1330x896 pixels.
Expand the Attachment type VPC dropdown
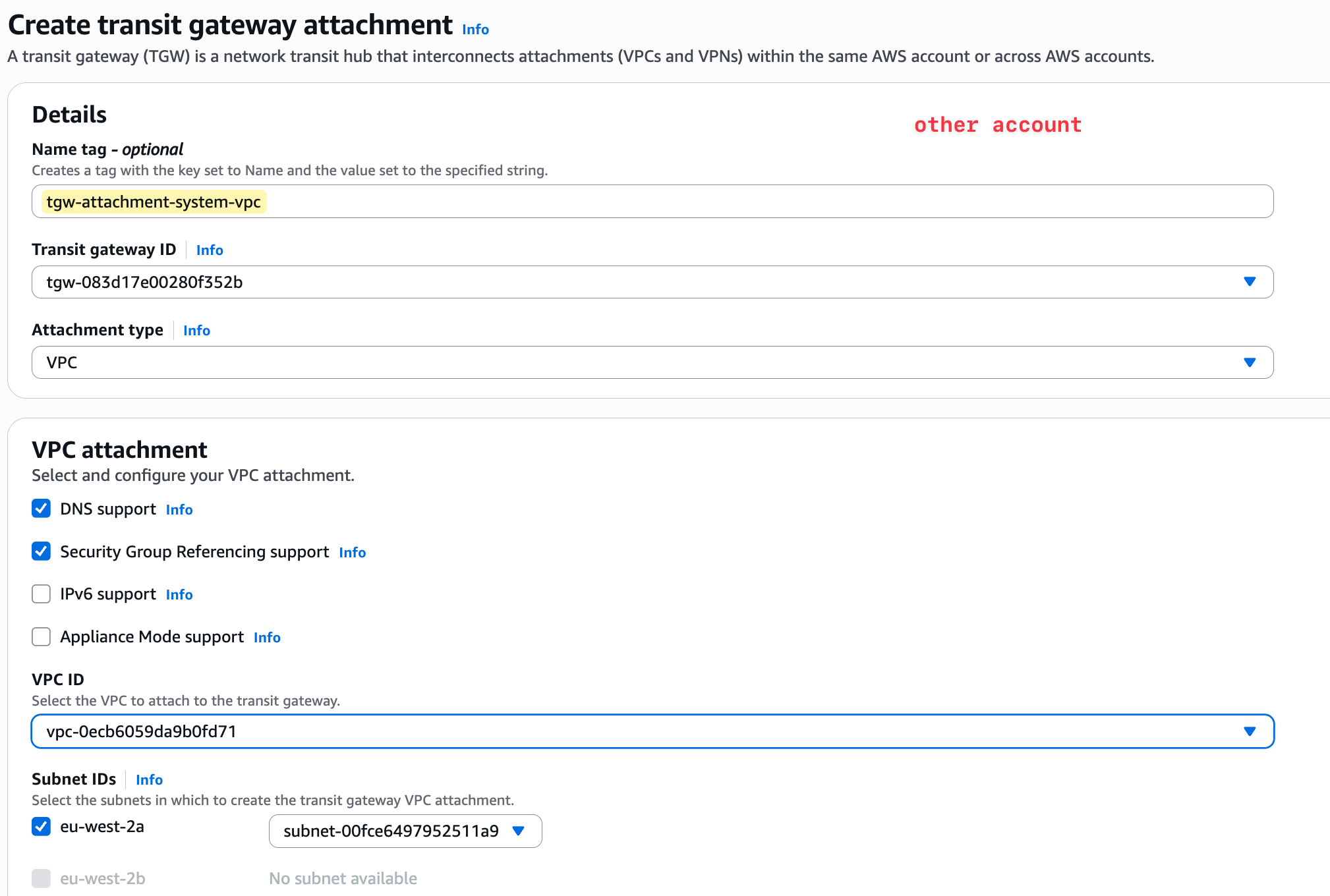[652, 362]
